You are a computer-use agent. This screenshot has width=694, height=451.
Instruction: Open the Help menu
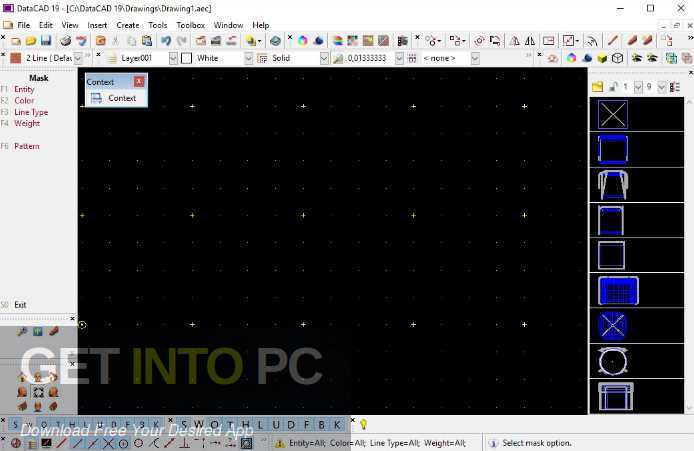tap(261, 25)
